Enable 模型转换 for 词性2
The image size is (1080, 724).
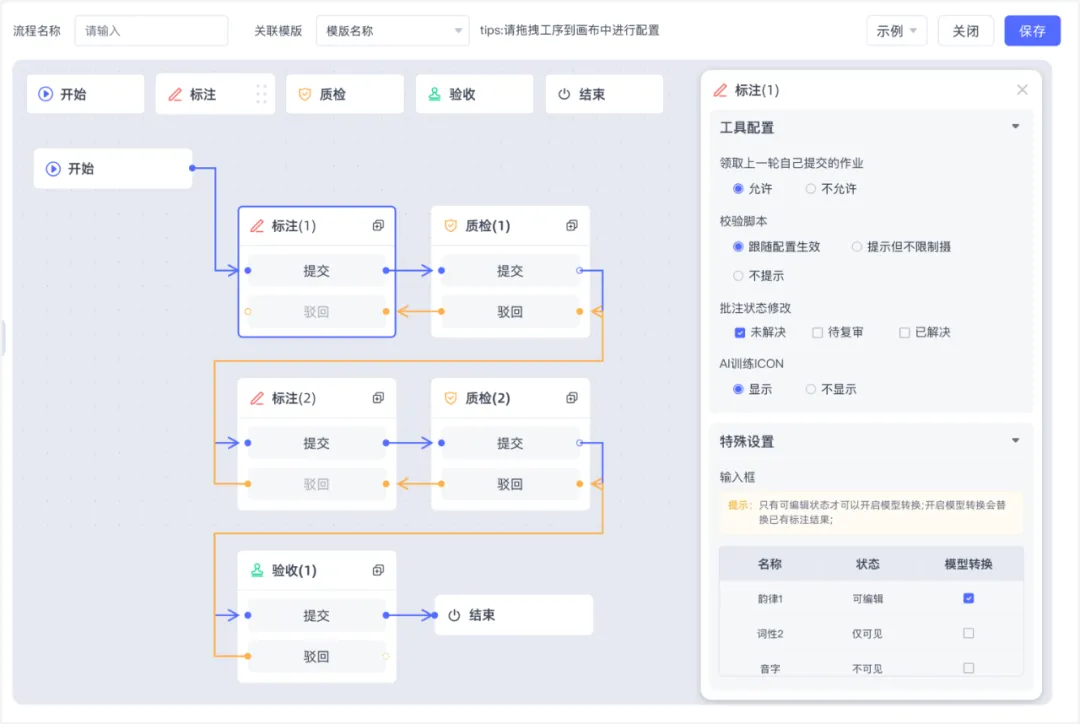(x=967, y=633)
